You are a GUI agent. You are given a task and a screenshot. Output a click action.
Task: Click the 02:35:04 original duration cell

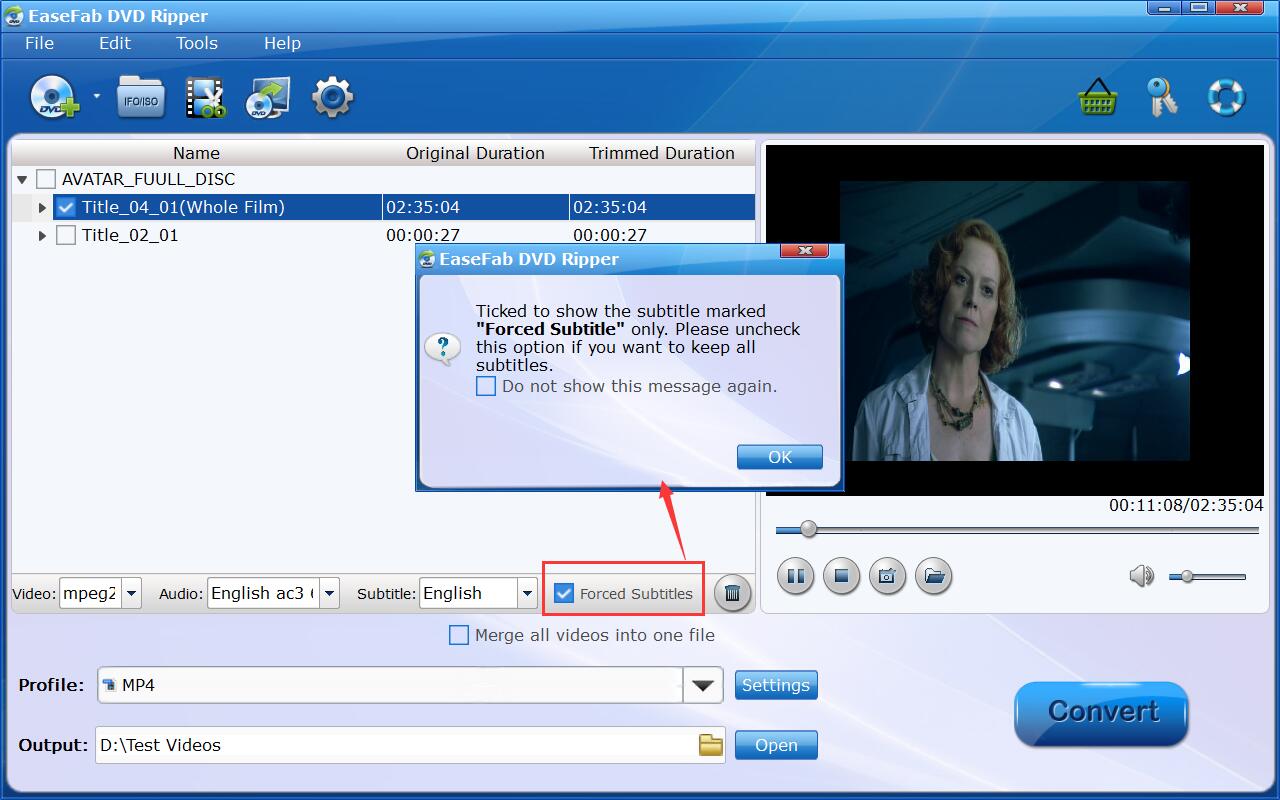tap(475, 207)
